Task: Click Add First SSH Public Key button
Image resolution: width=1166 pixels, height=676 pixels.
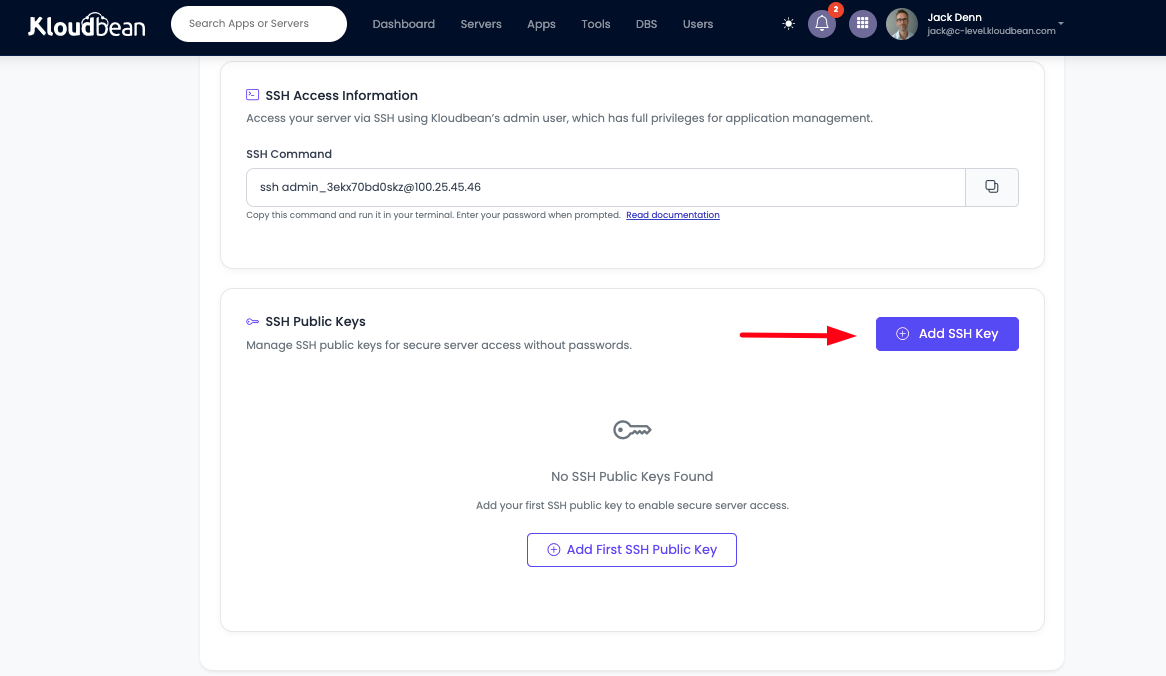Action: tap(632, 550)
